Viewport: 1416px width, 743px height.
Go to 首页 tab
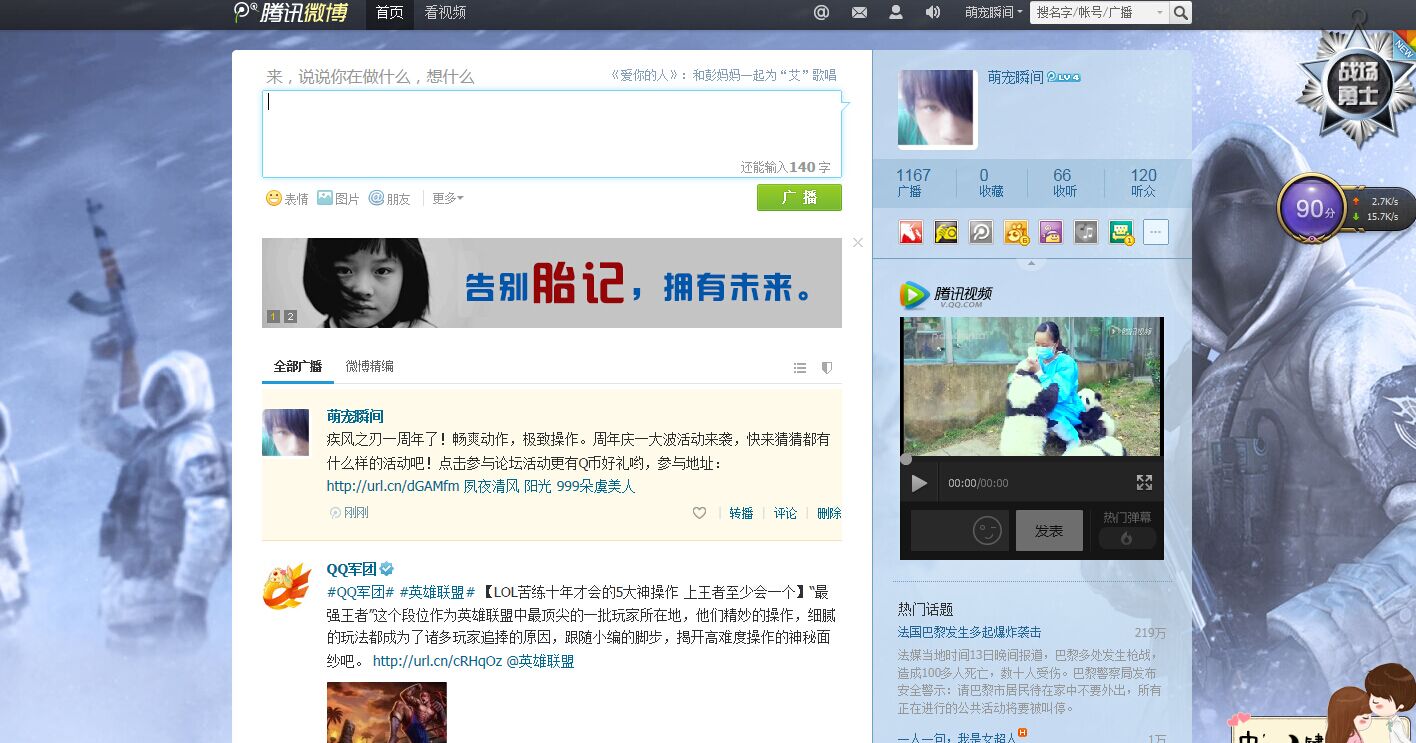tap(390, 13)
